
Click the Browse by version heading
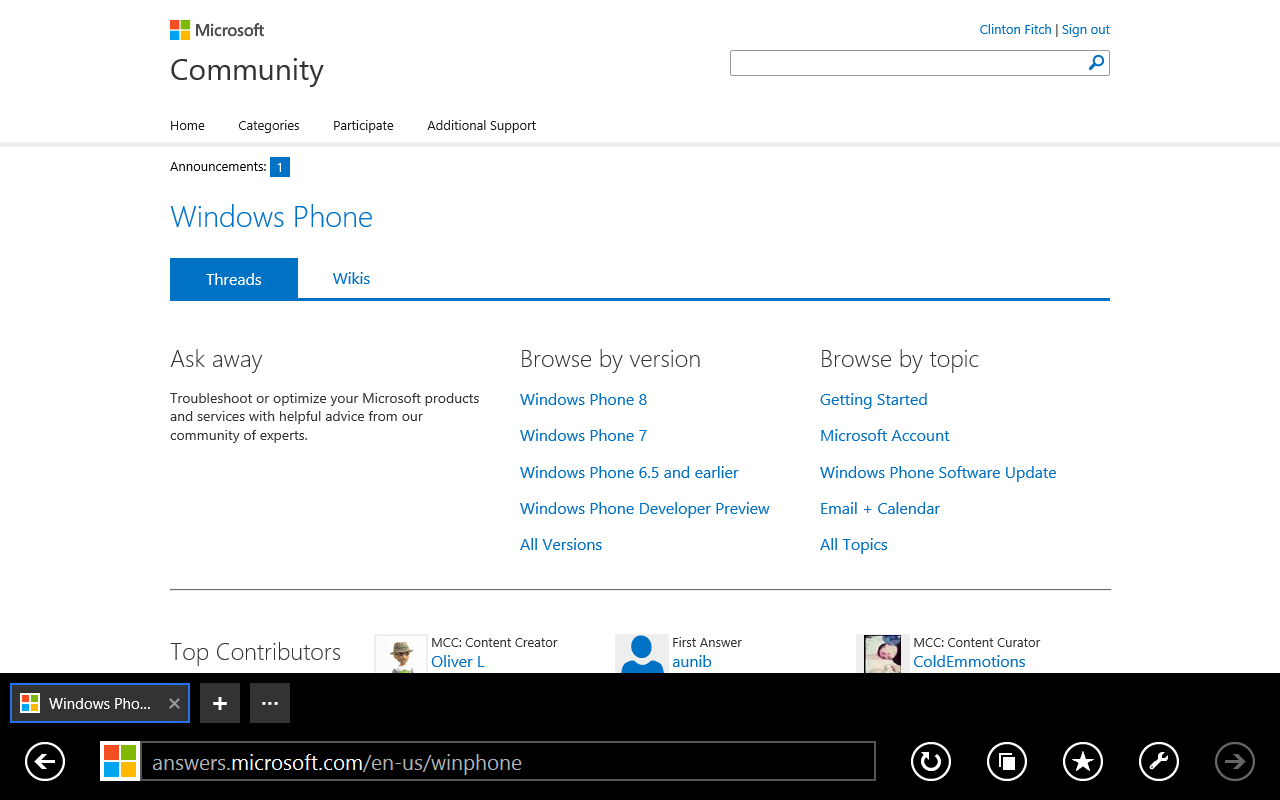(x=610, y=359)
